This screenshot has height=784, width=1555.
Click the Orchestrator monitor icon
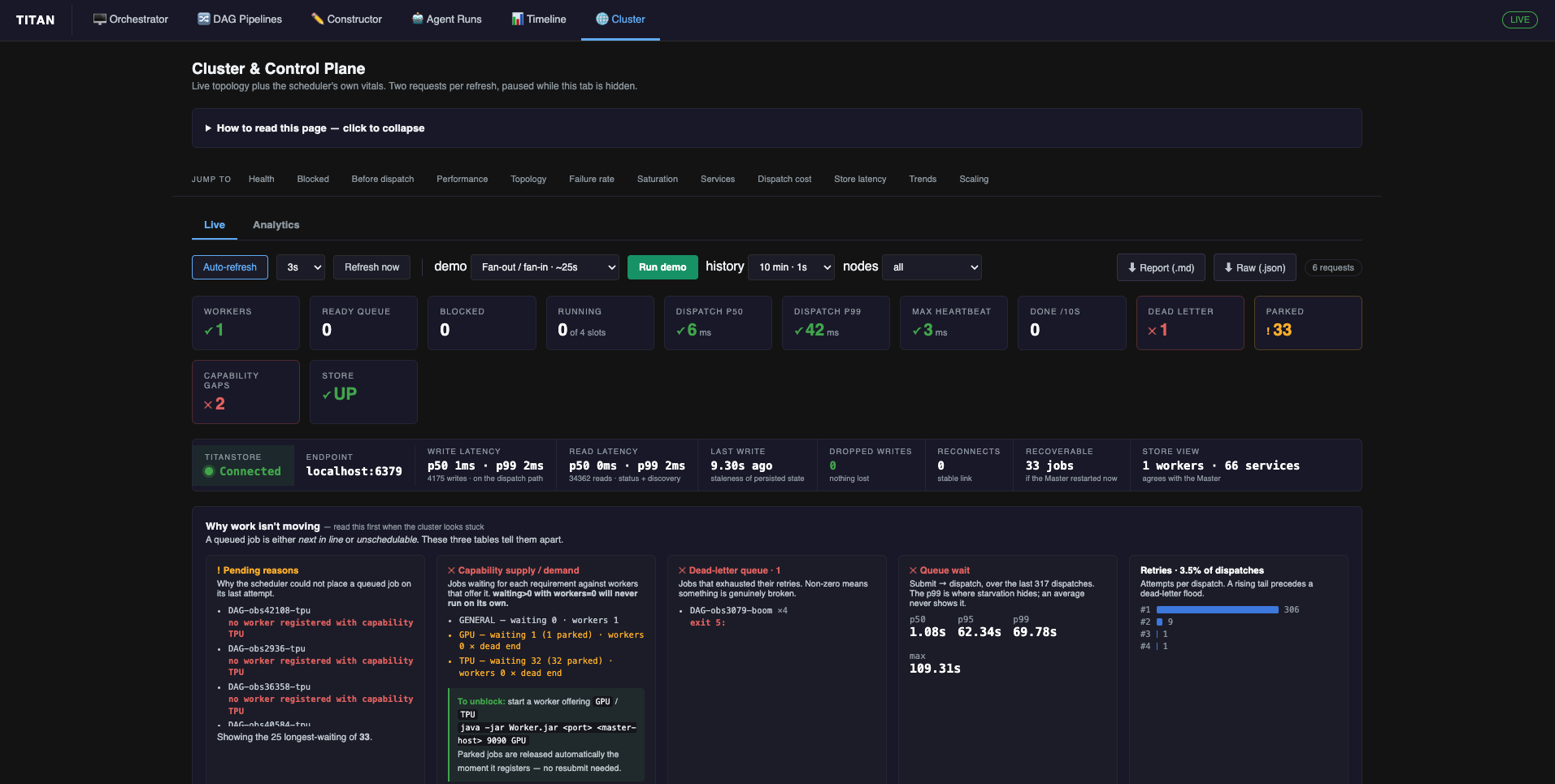pos(100,19)
